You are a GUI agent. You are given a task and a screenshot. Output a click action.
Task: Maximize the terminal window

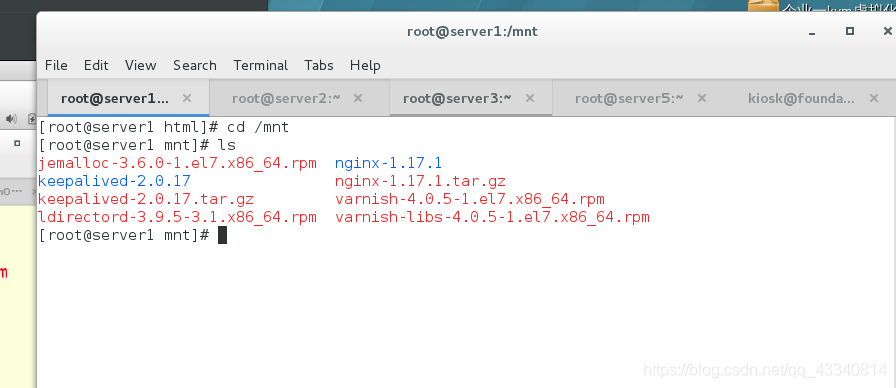click(x=850, y=31)
